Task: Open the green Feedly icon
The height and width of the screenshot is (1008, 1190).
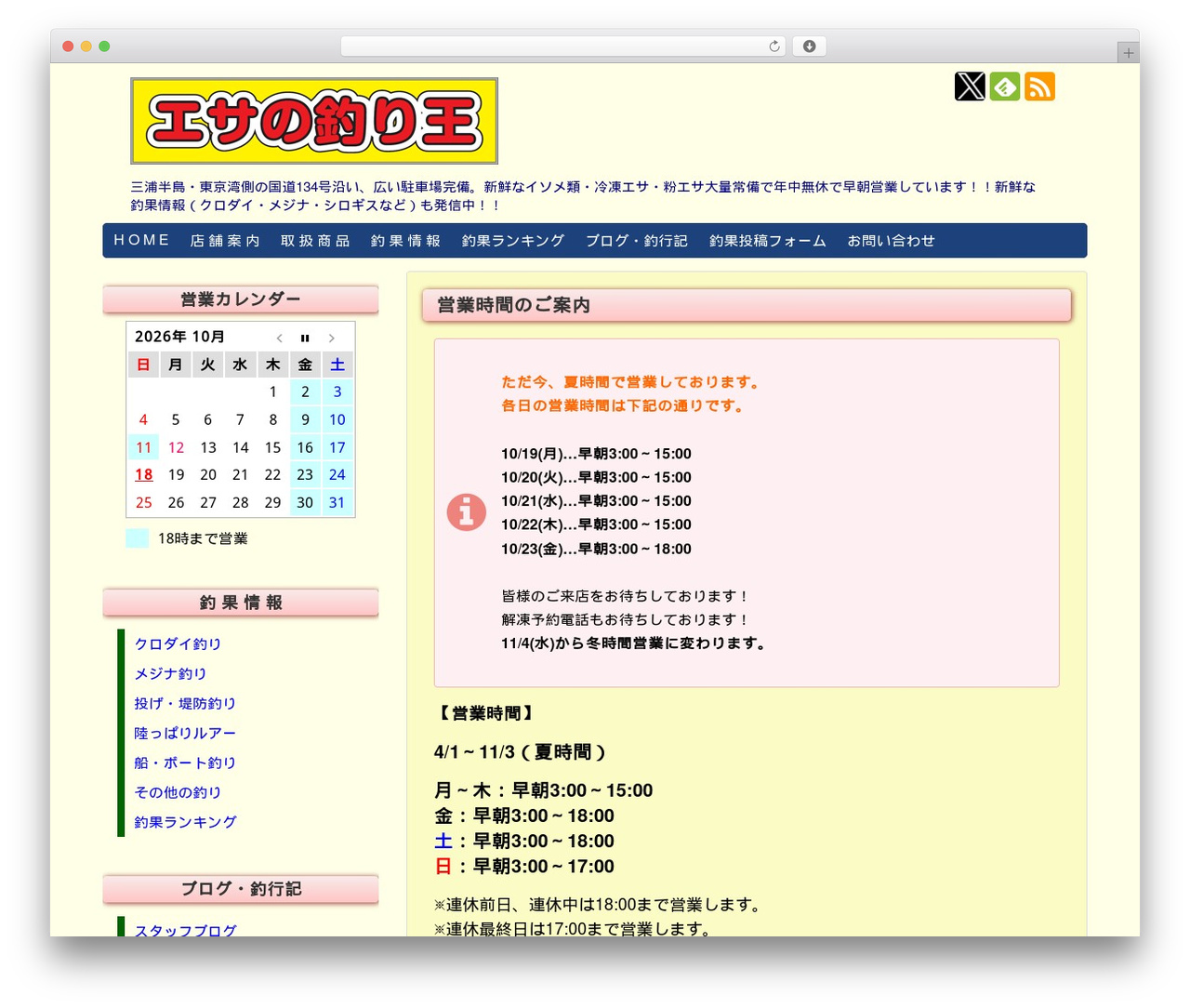Action: 1005,86
